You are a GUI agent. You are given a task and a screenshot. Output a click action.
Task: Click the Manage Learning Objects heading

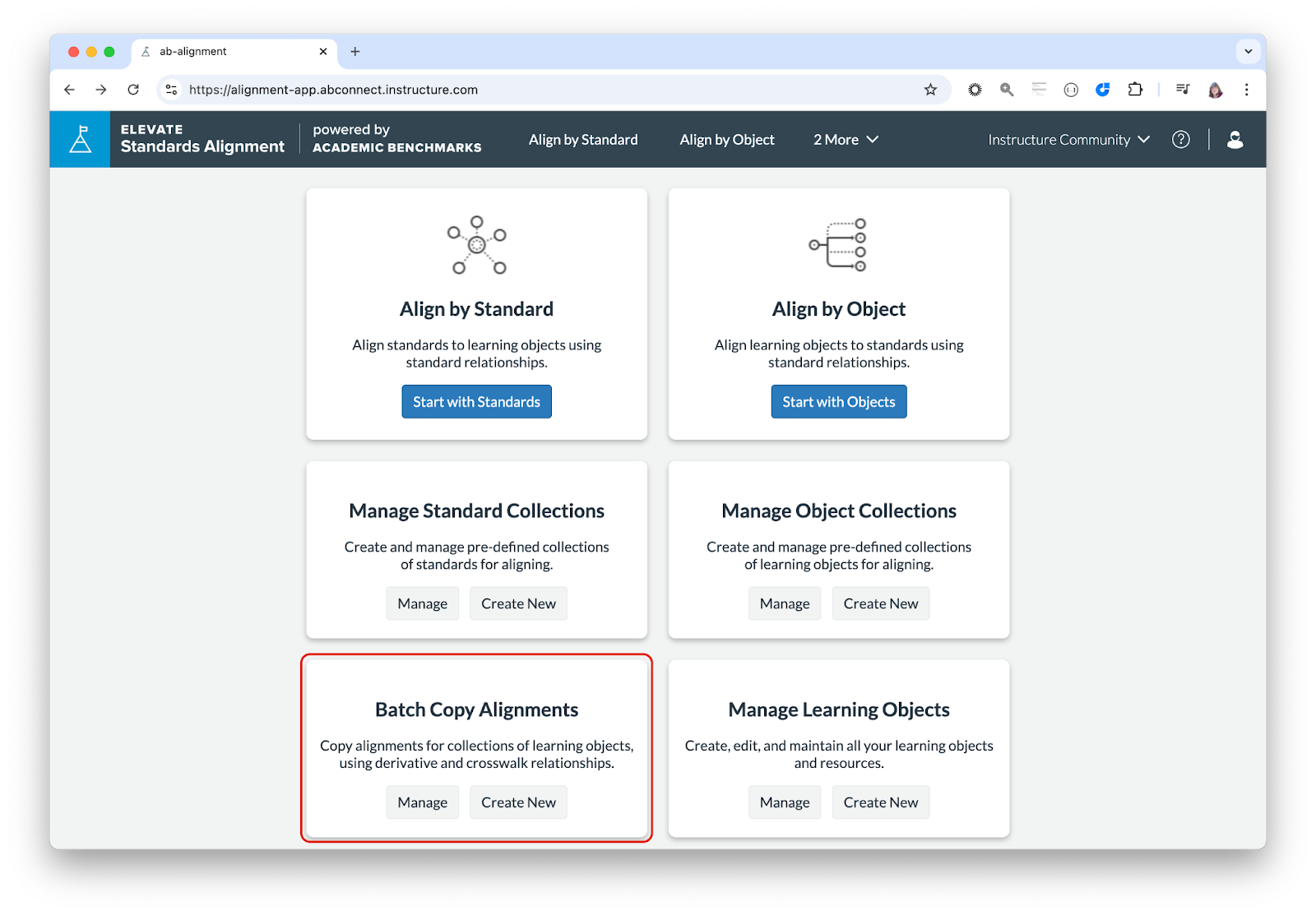(839, 709)
